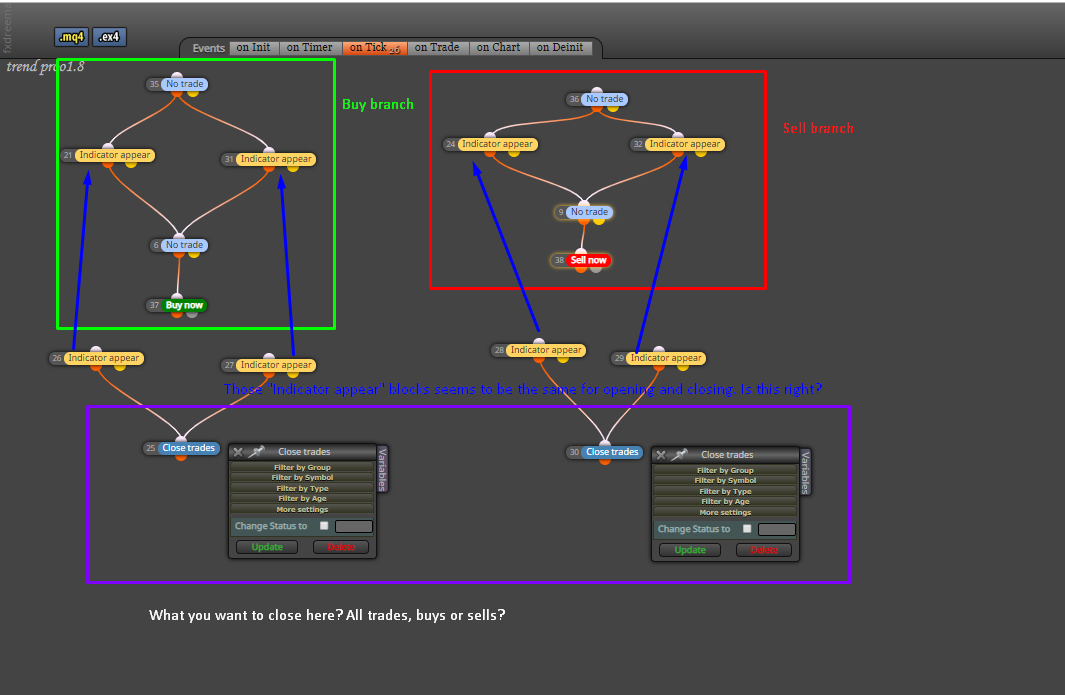Viewport: 1065px width, 695px height.
Task: Switch to the on Trade event tab
Action: (x=437, y=48)
